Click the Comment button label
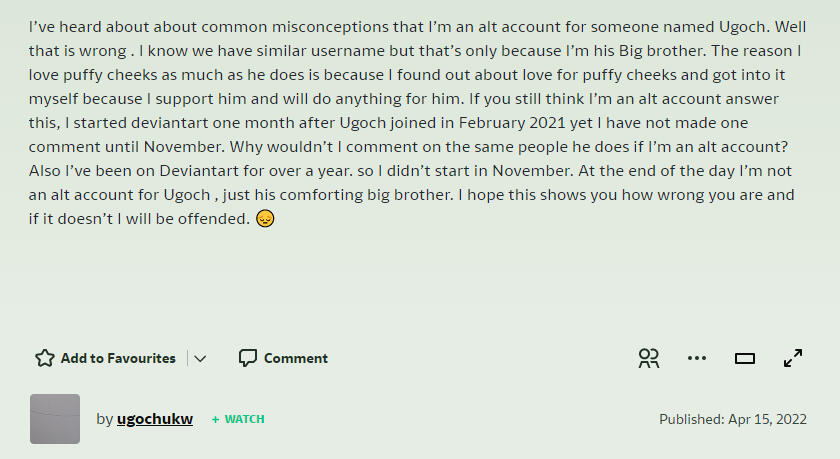This screenshot has height=459, width=840. point(296,358)
